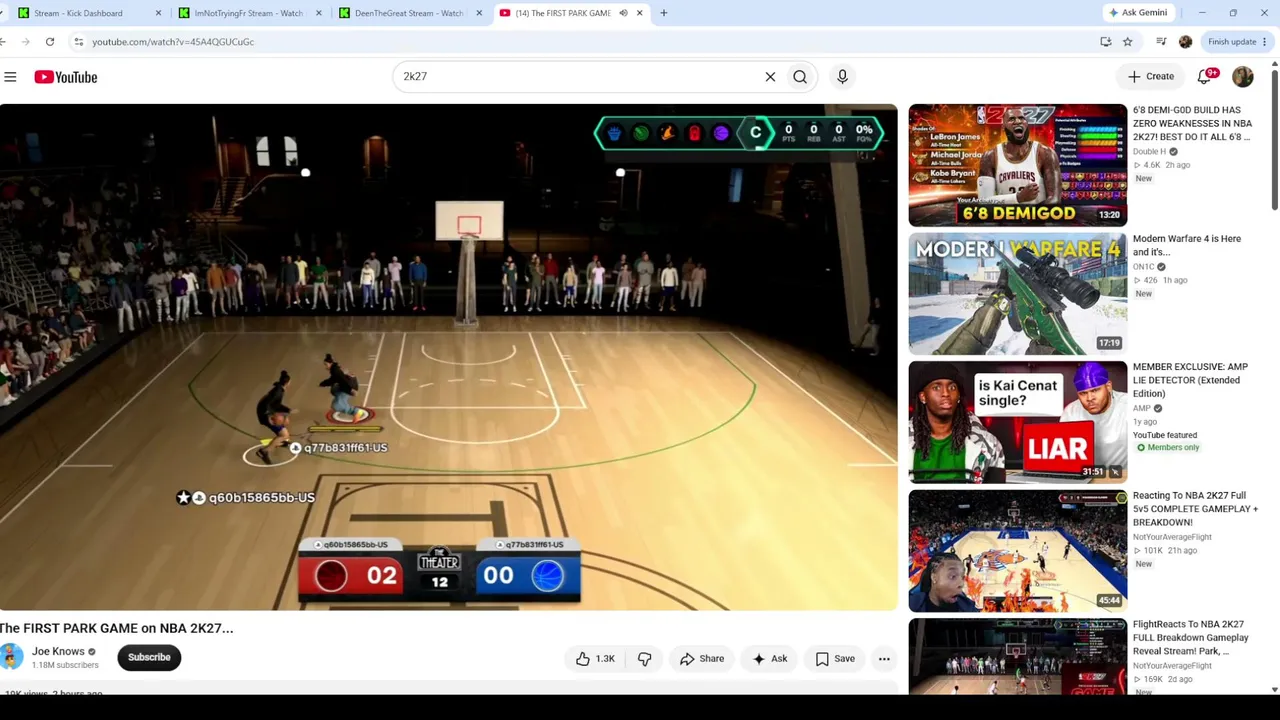Open the 45:44 NBA 2K27 reaction thumbnail
Image resolution: width=1280 pixels, height=720 pixels.
(x=1017, y=551)
